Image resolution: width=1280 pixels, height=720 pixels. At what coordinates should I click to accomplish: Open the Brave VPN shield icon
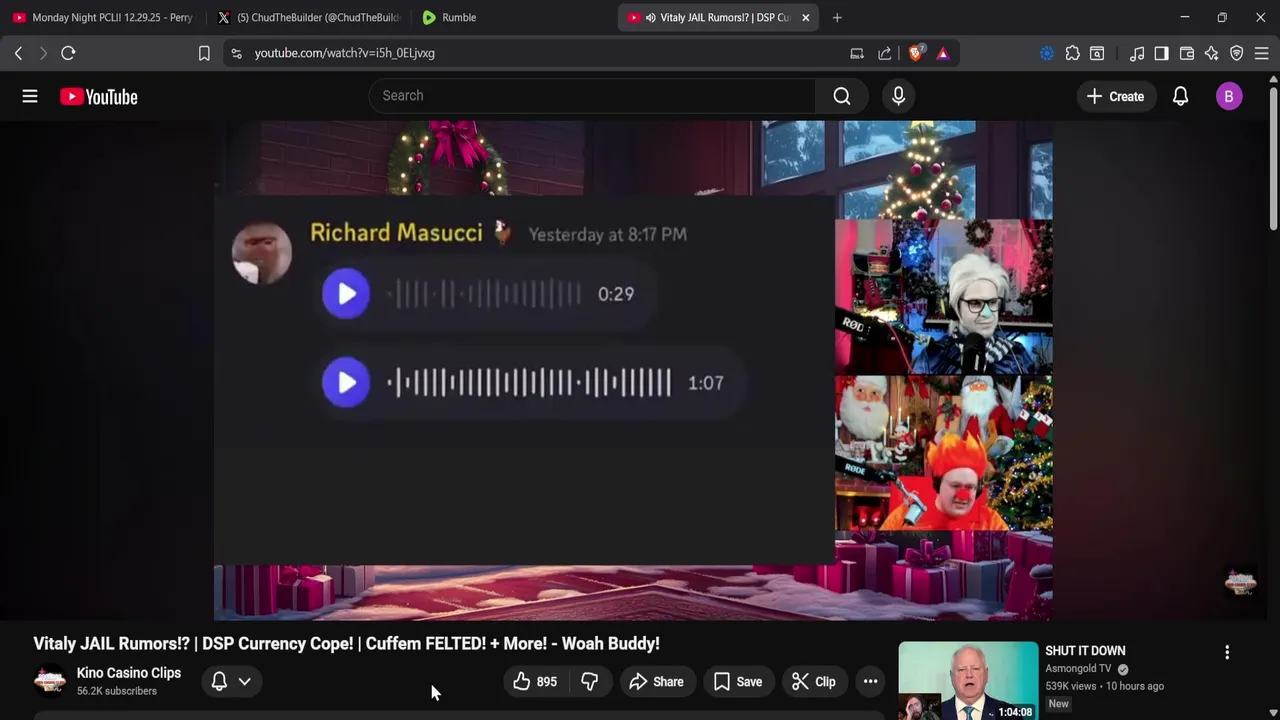pos(1237,53)
